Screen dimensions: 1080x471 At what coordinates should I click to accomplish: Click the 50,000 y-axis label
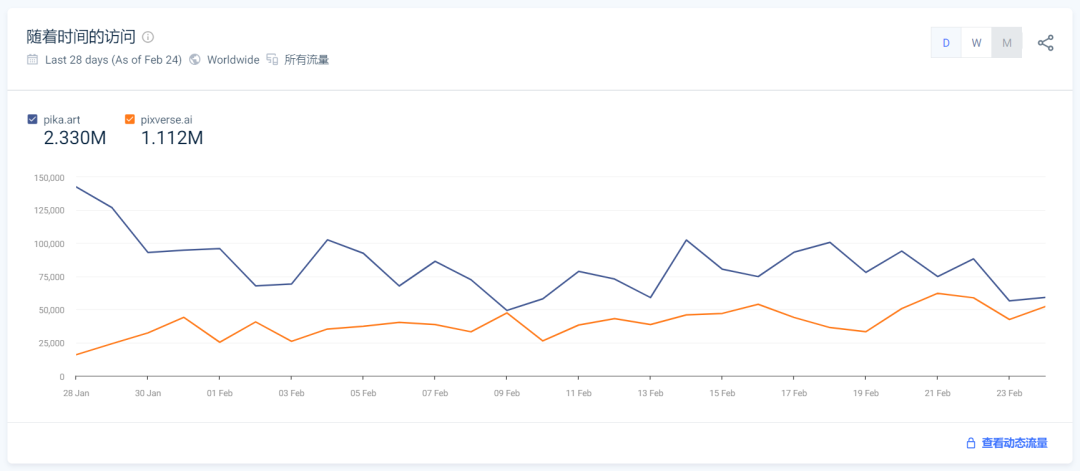click(51, 310)
